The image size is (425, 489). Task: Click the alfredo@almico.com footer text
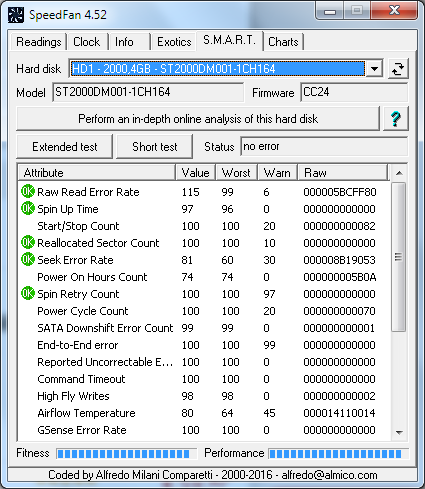329,475
